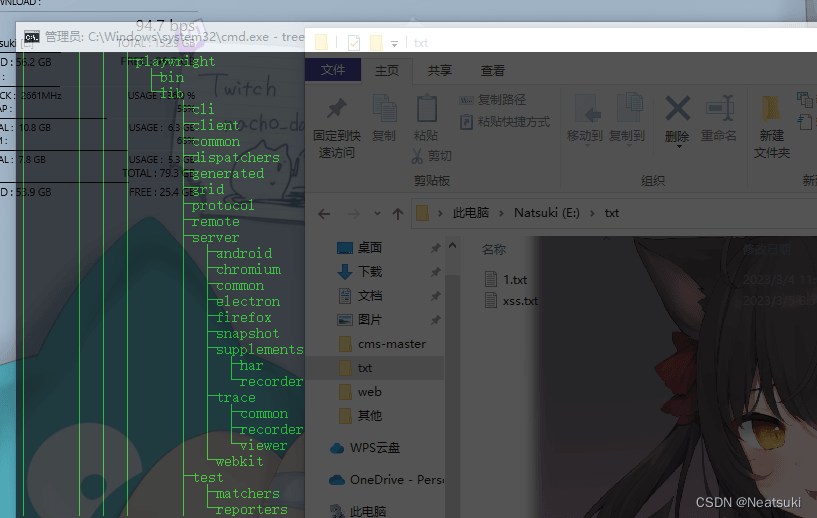This screenshot has width=817, height=518.
Task: Open OneDrive - Personal in navigation pane
Action: coord(386,479)
